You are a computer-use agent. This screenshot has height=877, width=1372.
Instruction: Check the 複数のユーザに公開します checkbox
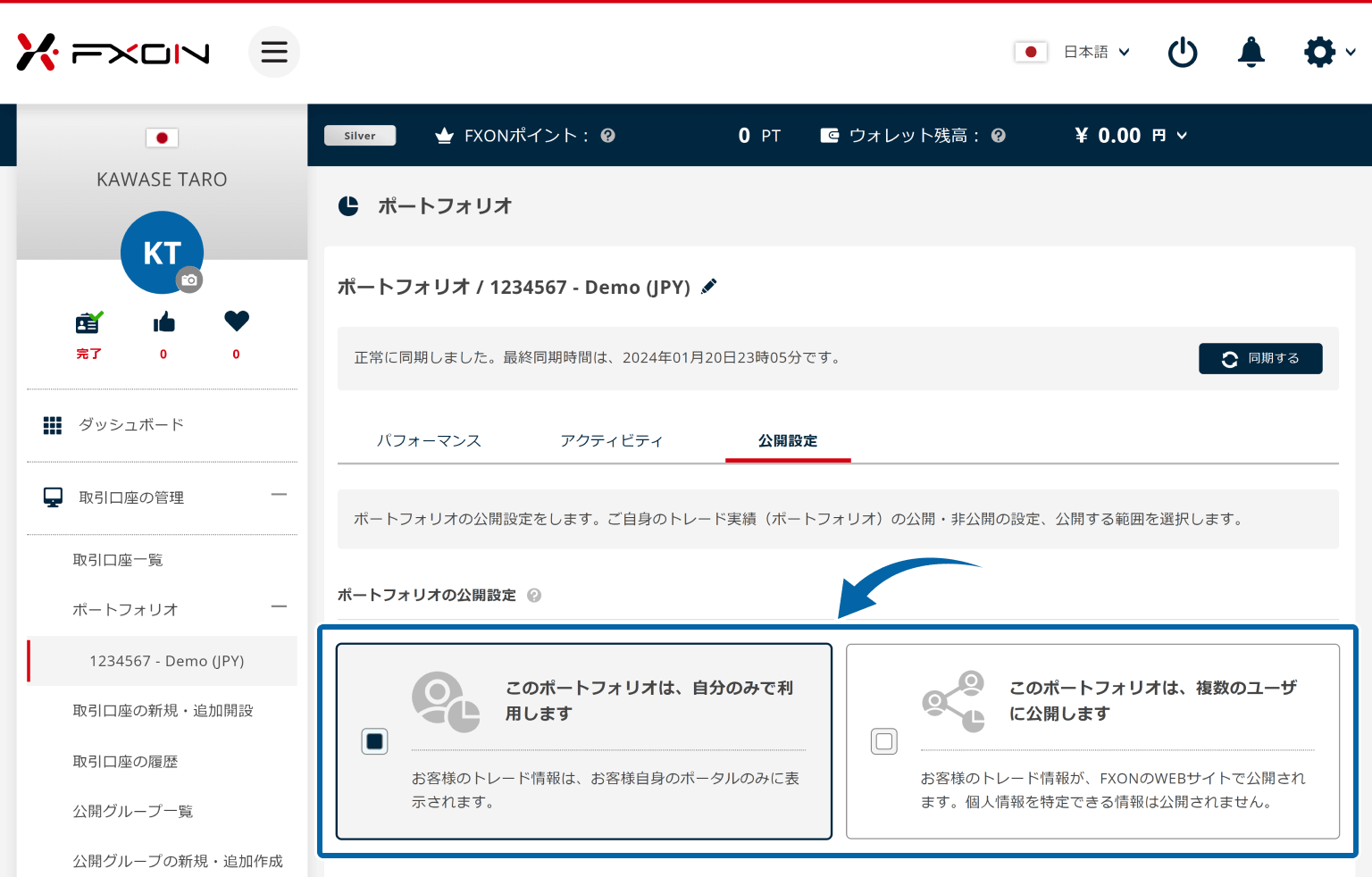(x=884, y=741)
